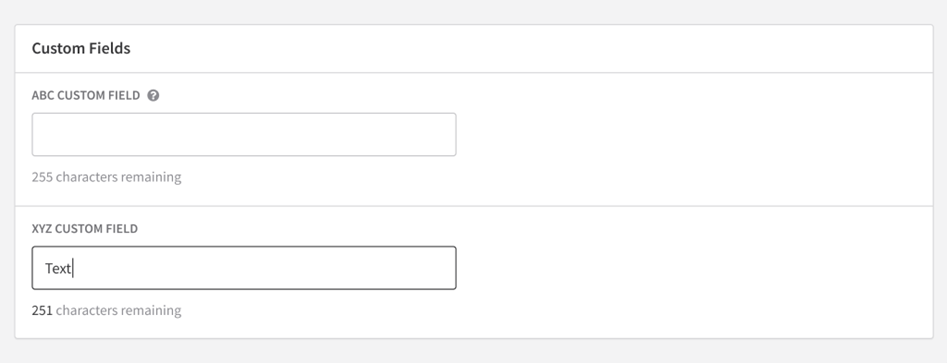Click the "XYZ CUSTOM FIELD" label
The image size is (947, 363).
tap(85, 229)
